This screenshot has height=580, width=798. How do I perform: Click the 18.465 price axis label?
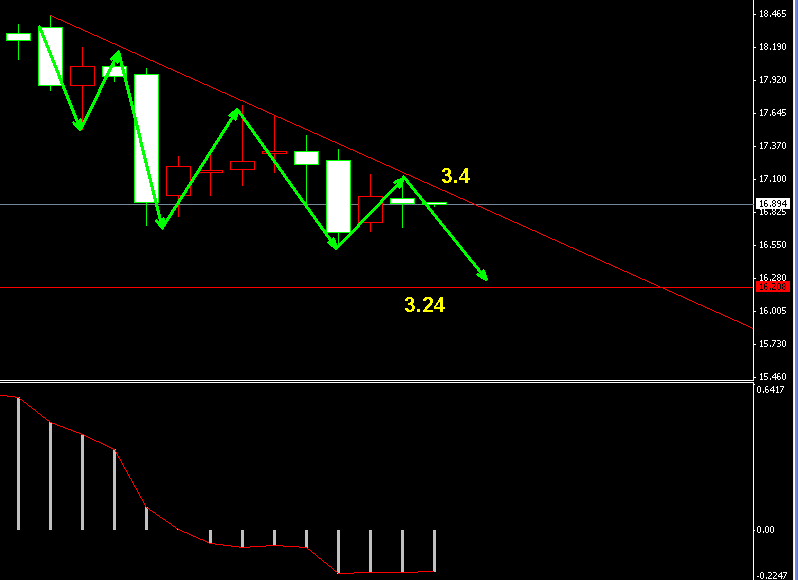click(771, 15)
